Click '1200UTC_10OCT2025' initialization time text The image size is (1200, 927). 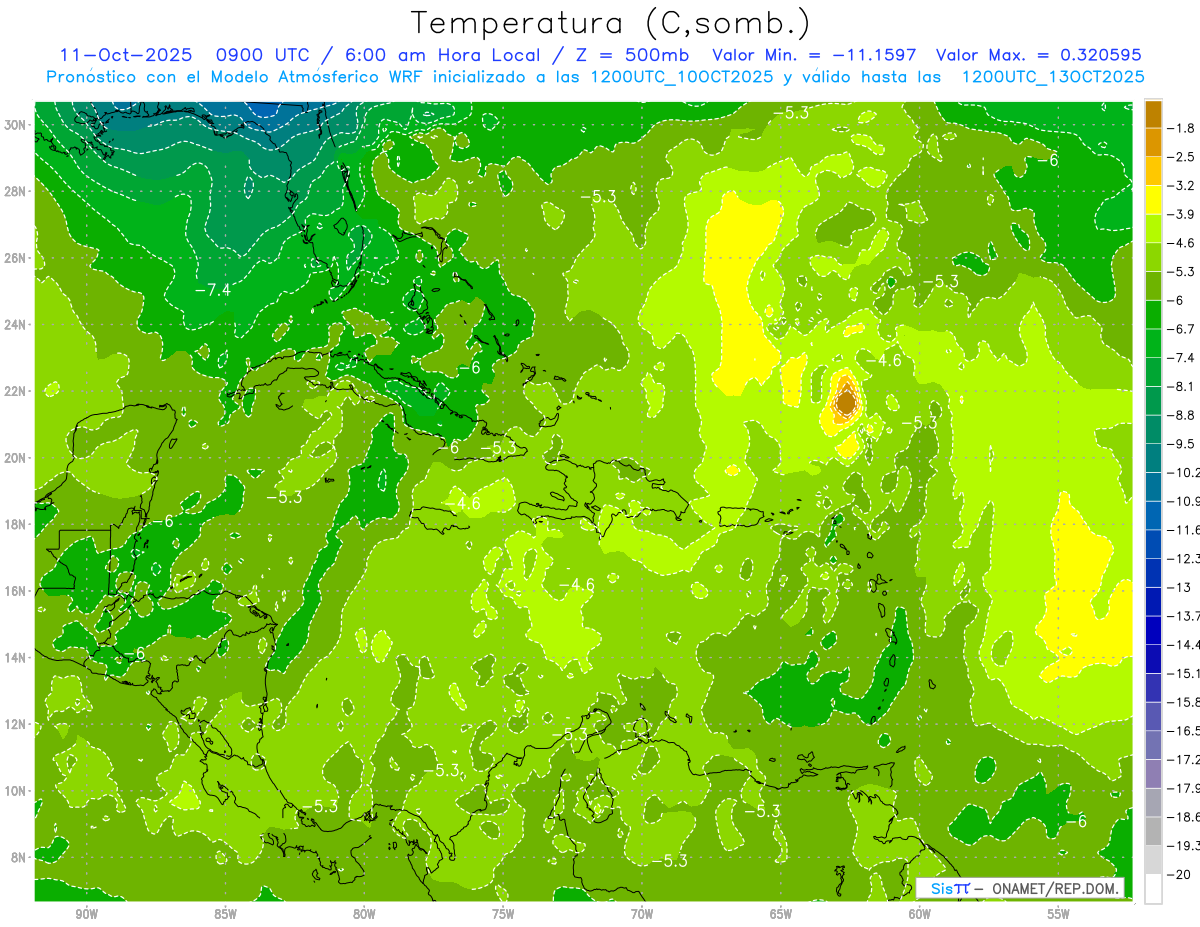pyautogui.click(x=680, y=77)
